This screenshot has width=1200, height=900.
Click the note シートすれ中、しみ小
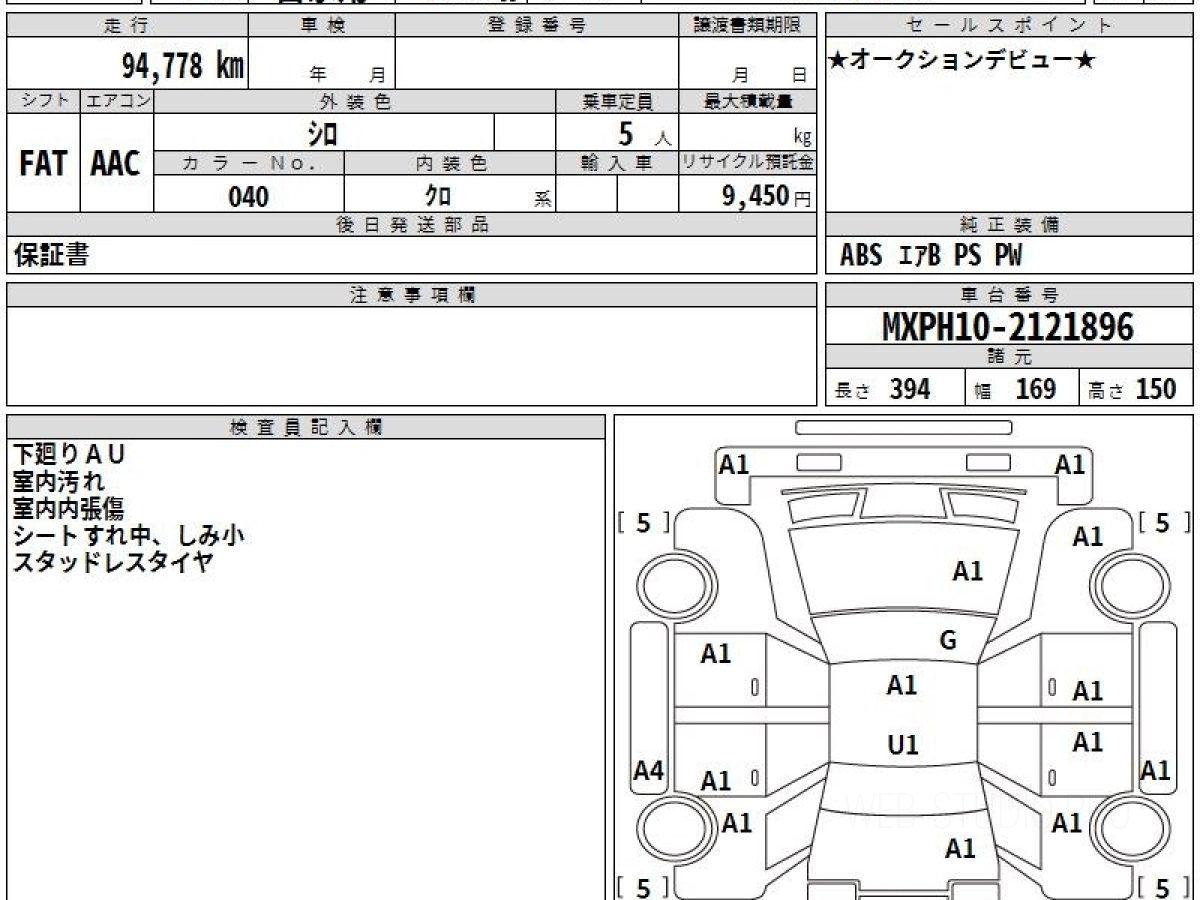point(129,535)
